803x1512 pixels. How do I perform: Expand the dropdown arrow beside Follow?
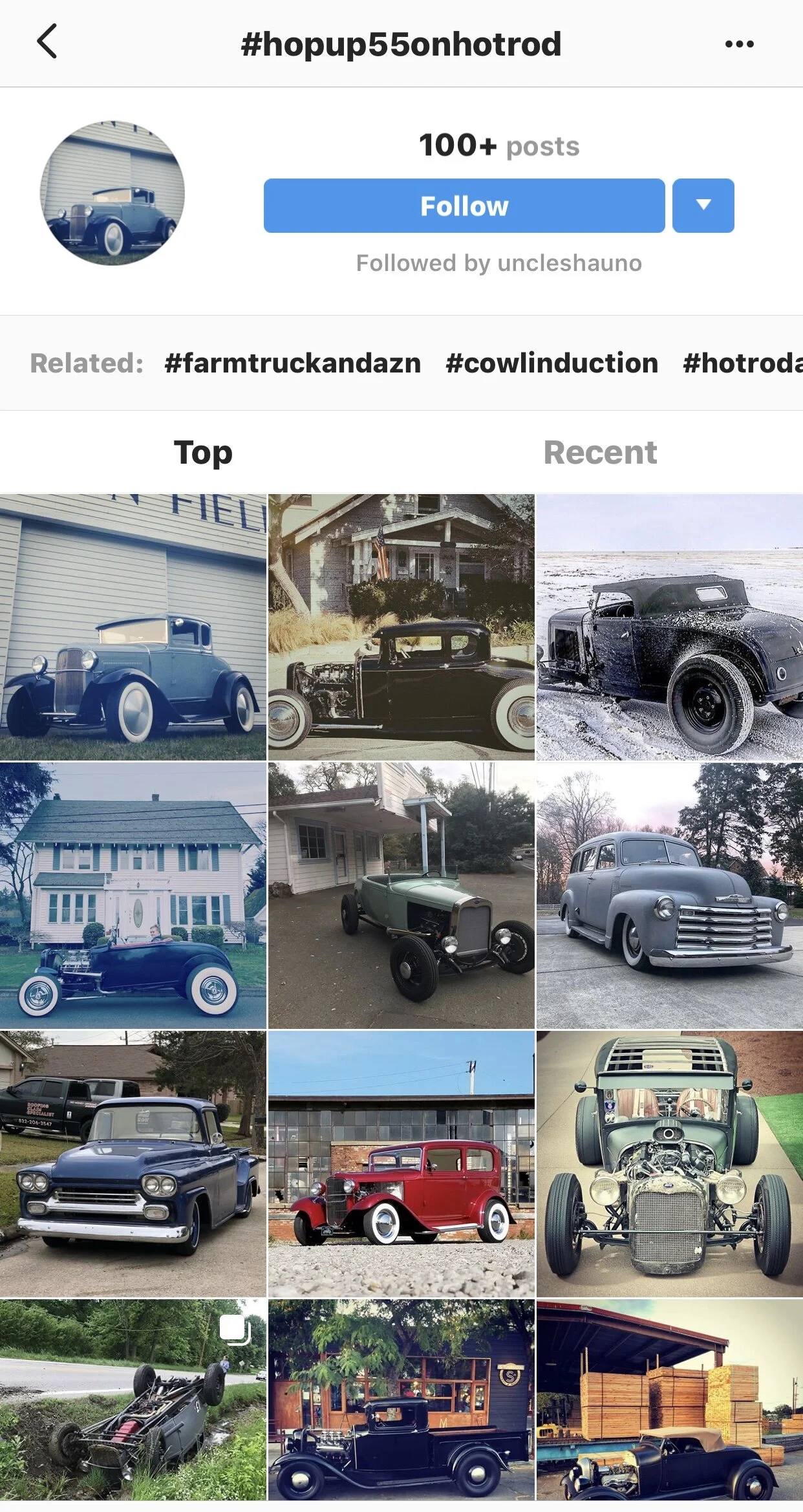703,206
